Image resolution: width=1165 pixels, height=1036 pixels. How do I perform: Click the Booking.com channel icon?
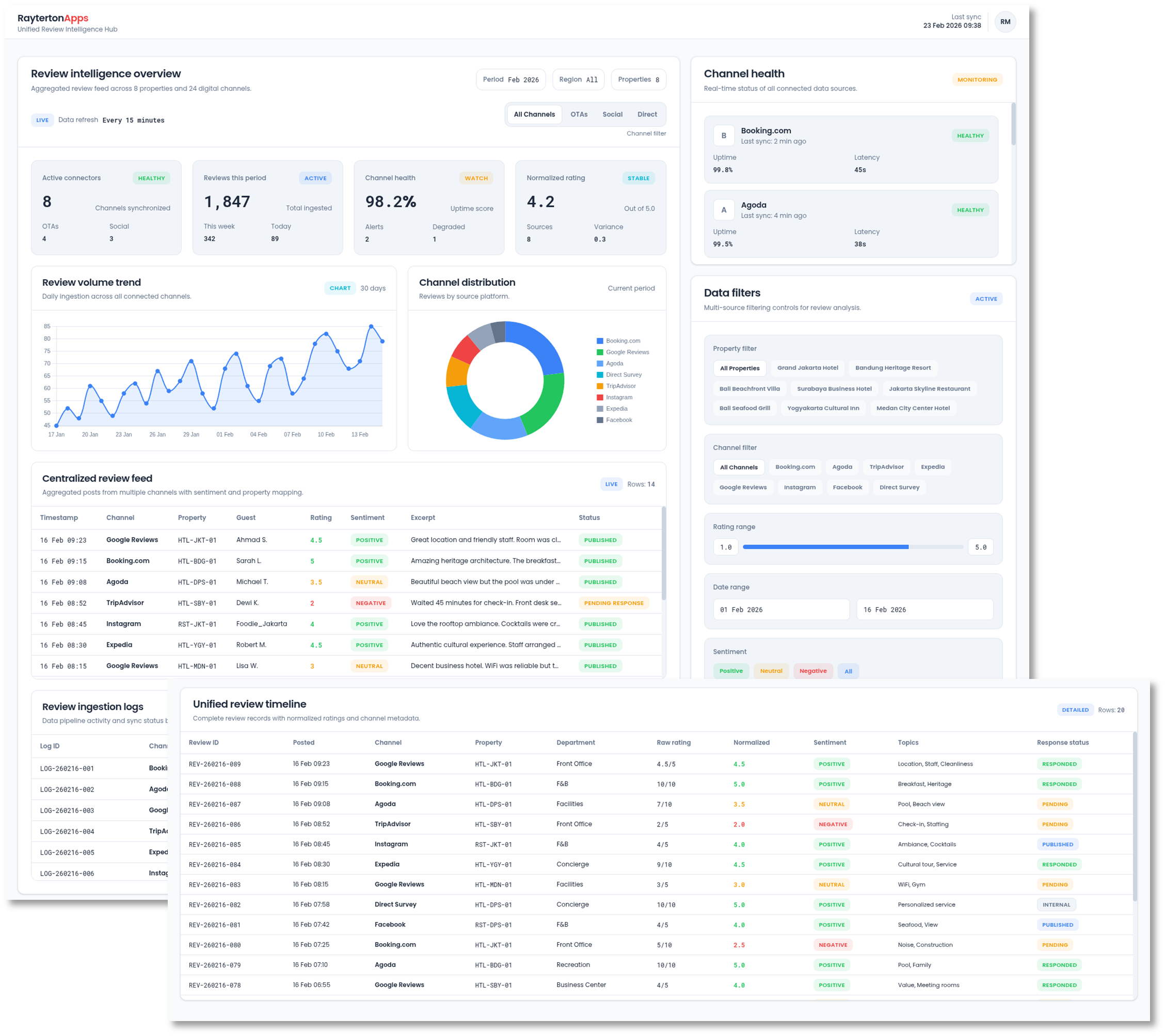tap(724, 136)
